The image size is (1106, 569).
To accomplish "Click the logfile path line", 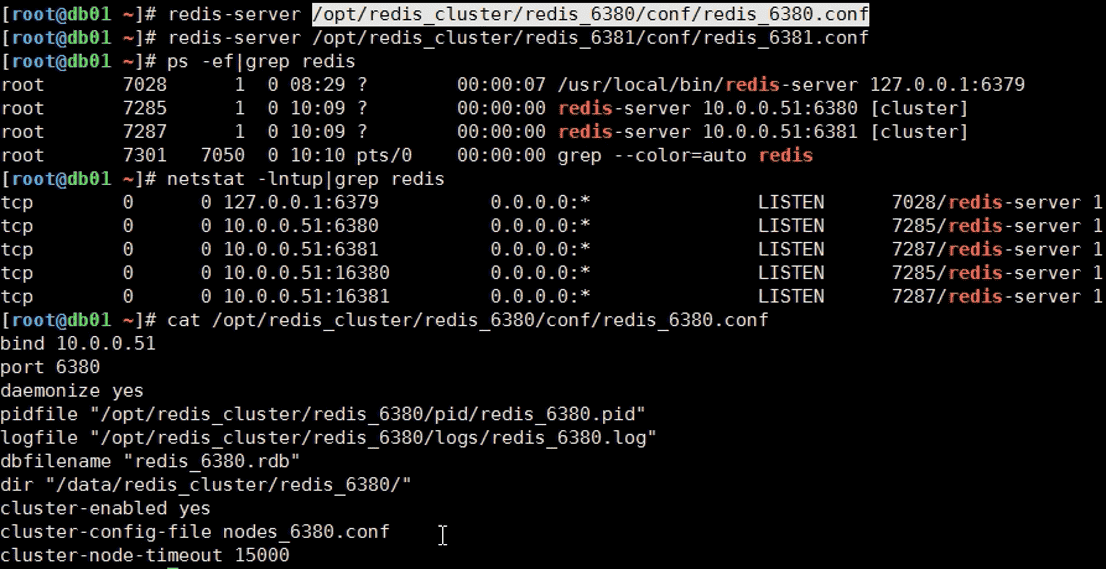I will (328, 438).
